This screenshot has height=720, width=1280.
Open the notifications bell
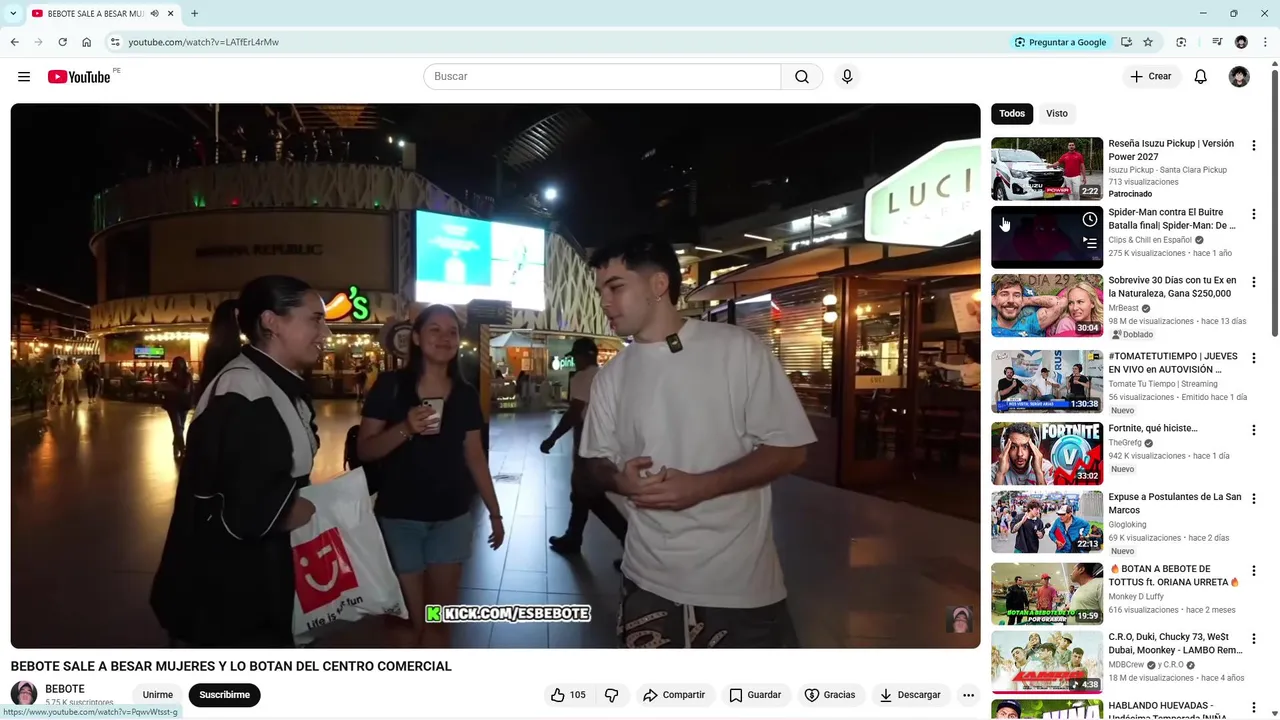pos(1201,77)
